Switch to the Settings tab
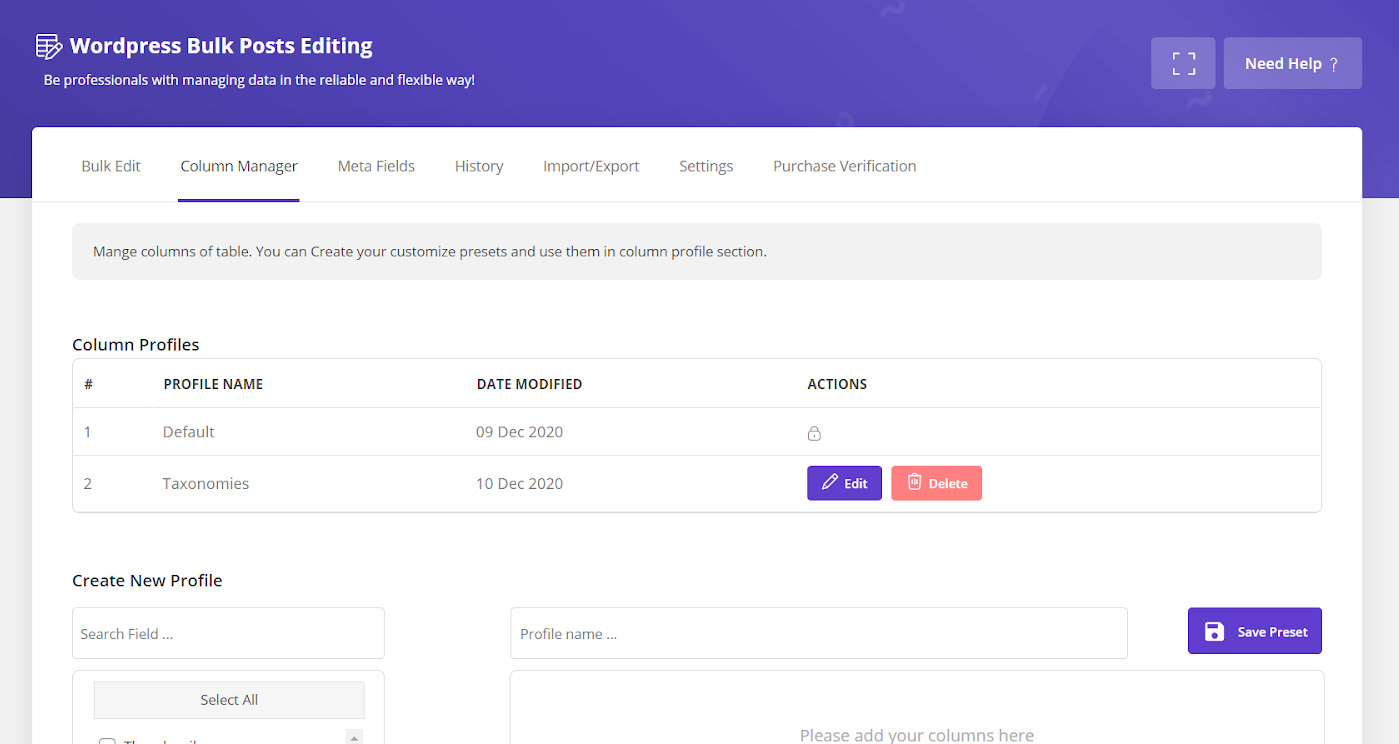Viewport: 1399px width, 744px height. pos(706,166)
